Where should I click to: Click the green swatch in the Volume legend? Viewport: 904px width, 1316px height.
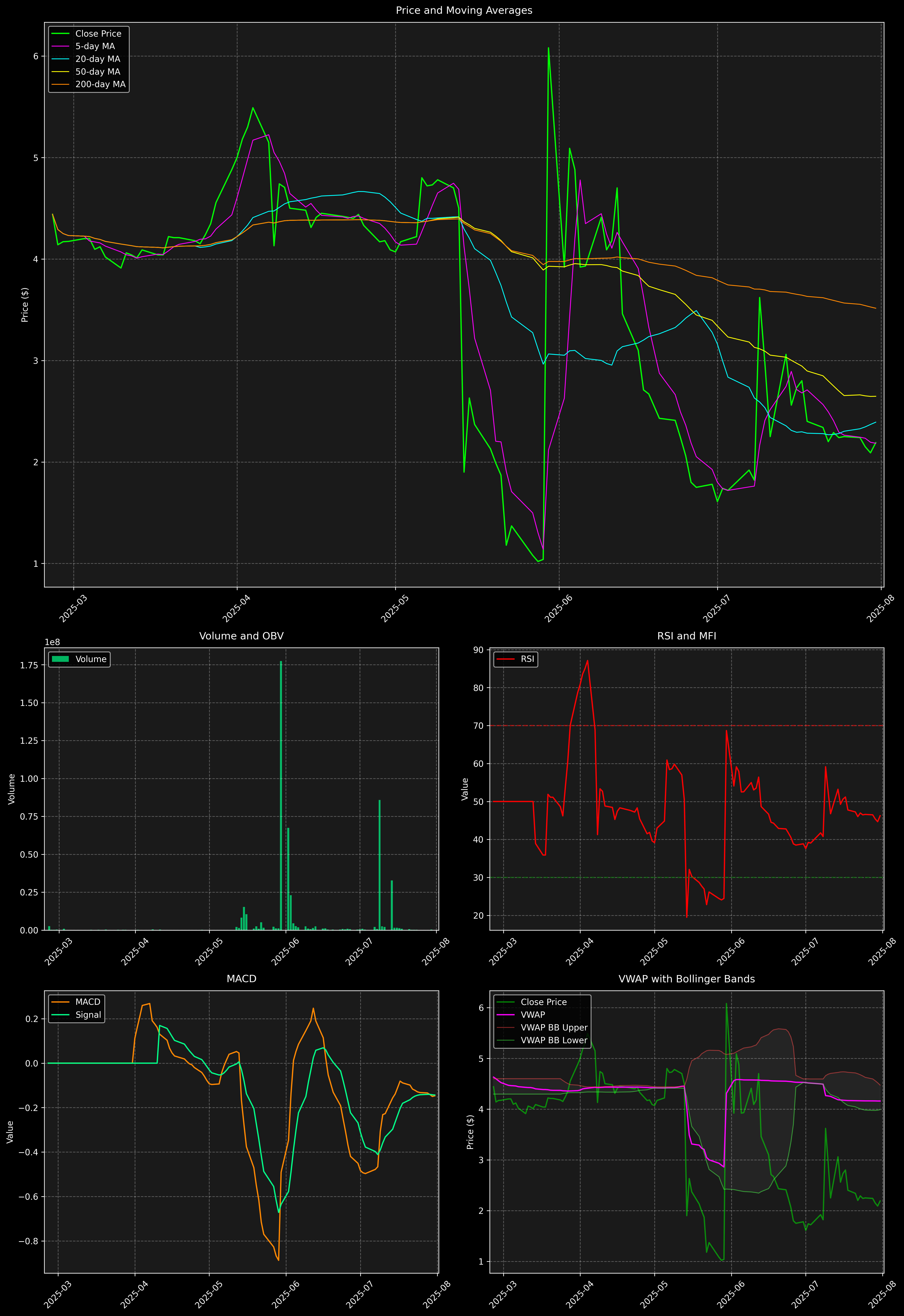coord(60,659)
